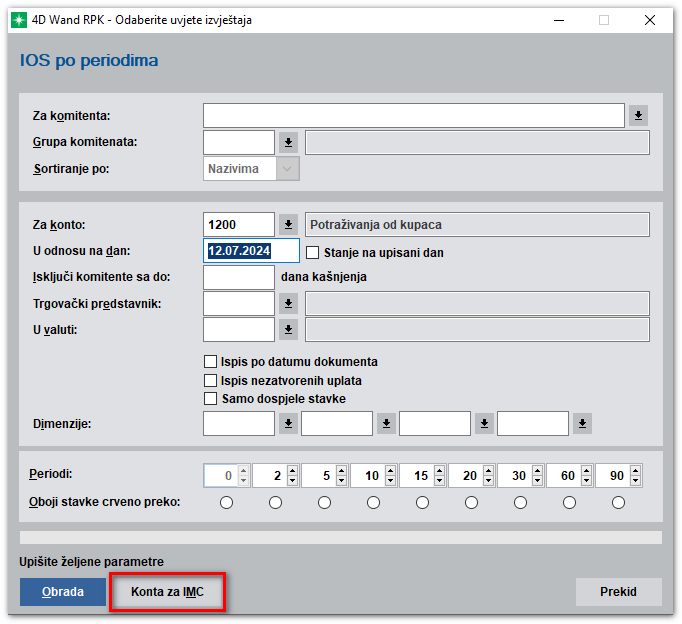Screen dimensions: 682x624
Task: Check Samo dospjele stavke option
Action: click(x=210, y=398)
